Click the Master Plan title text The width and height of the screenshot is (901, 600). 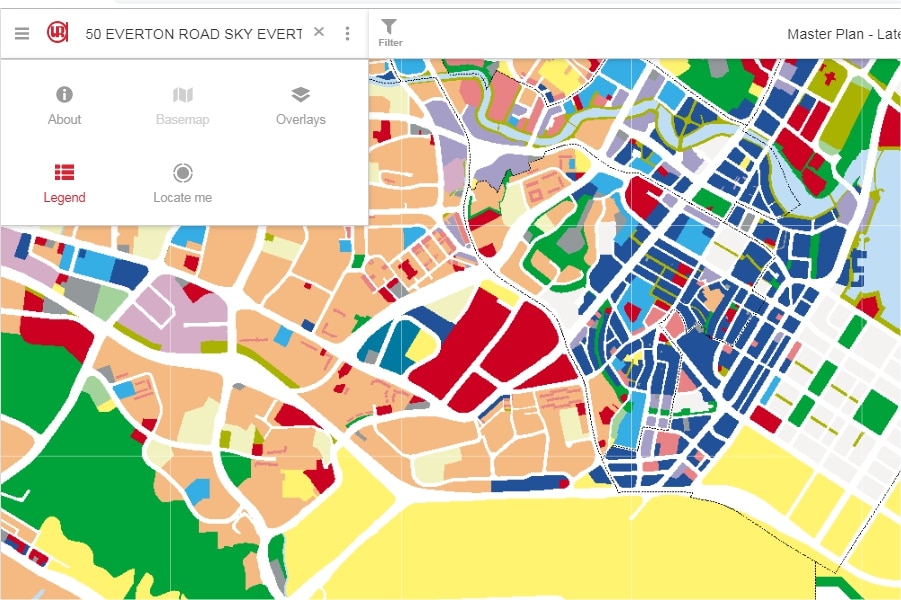(x=844, y=34)
